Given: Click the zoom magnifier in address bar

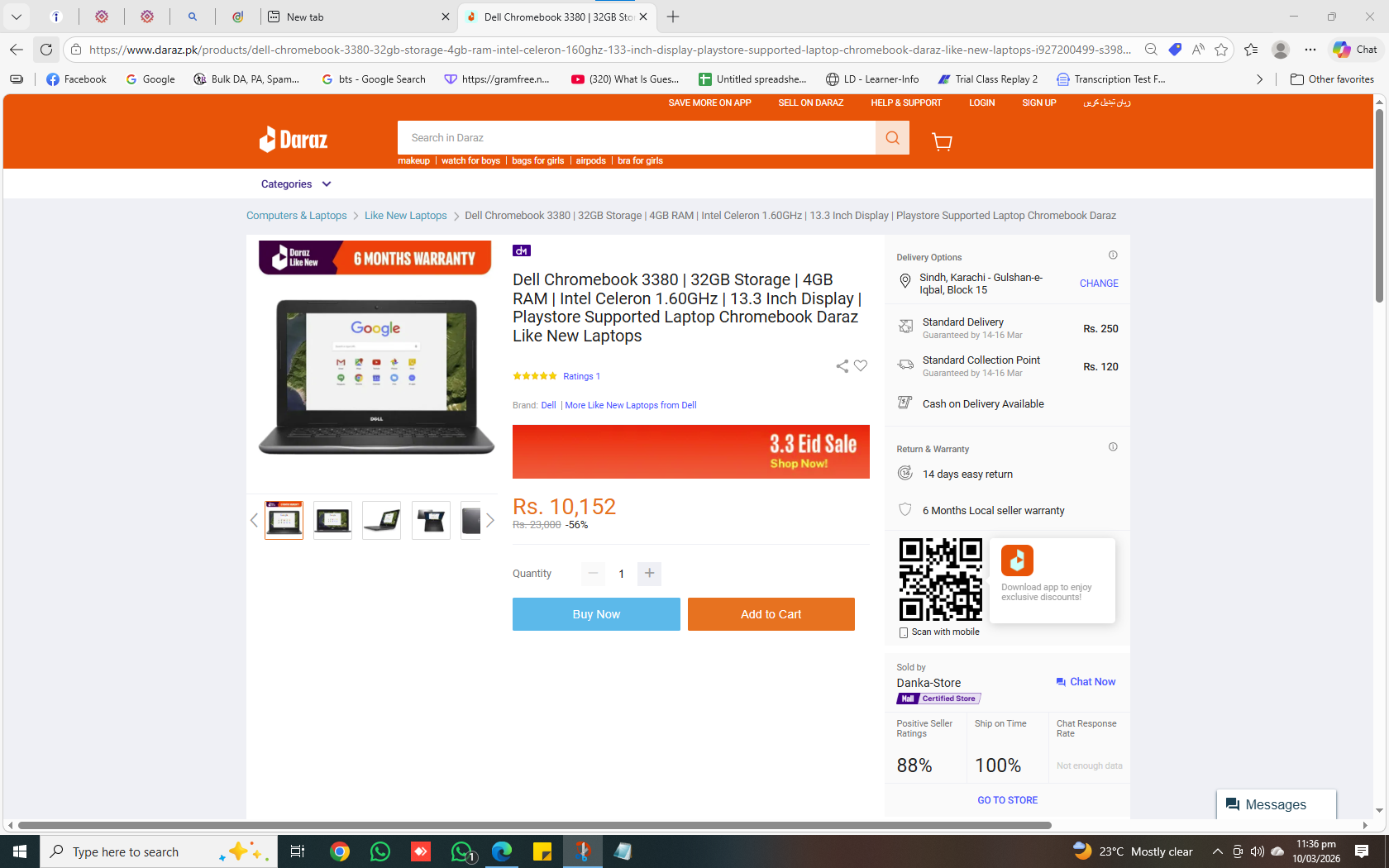Looking at the screenshot, I should pyautogui.click(x=1151, y=50).
